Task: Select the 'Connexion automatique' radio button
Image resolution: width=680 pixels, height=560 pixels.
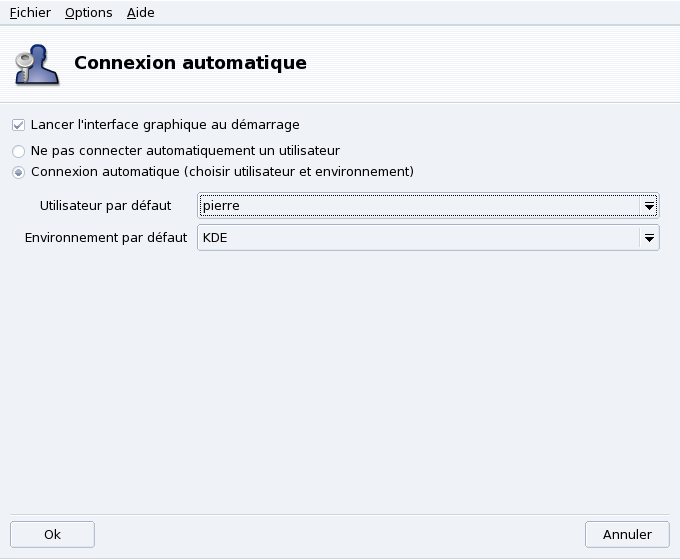Action: pyautogui.click(x=18, y=172)
